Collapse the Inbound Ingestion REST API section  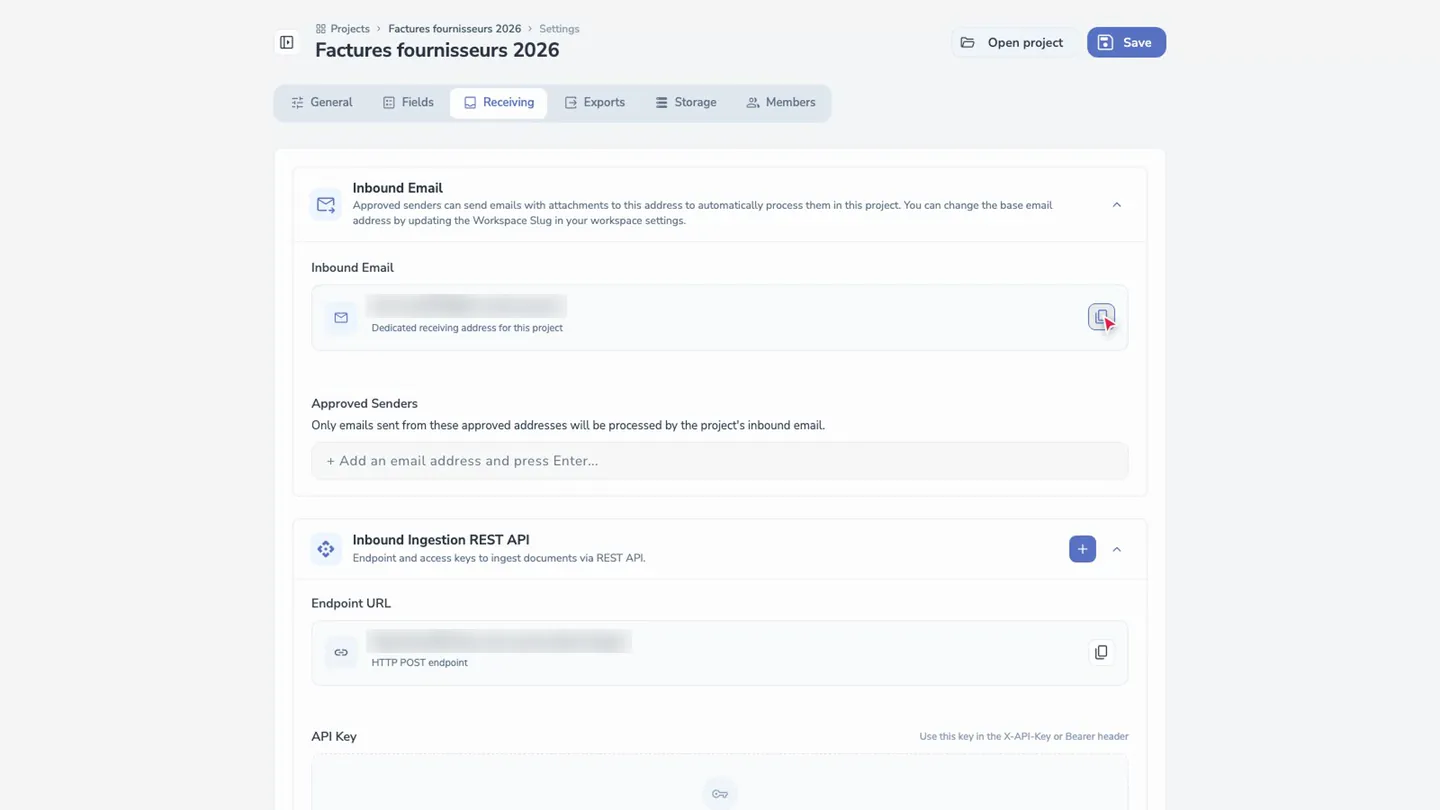tap(1117, 549)
